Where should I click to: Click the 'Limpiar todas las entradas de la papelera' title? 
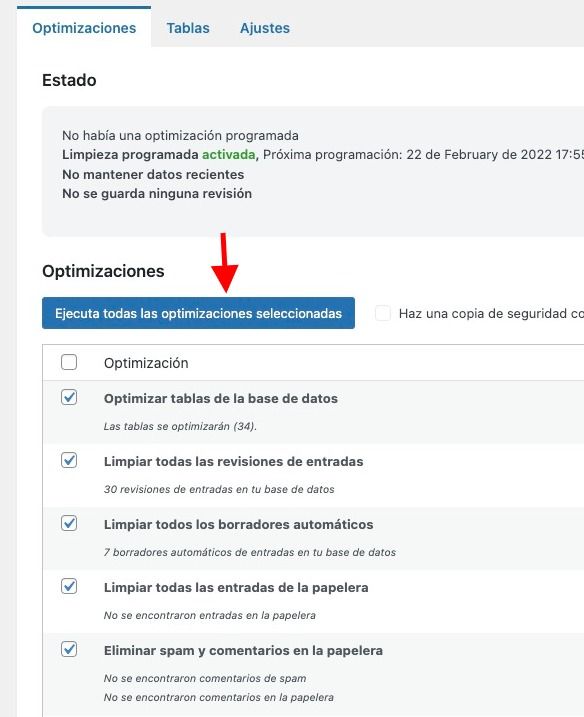pos(236,587)
